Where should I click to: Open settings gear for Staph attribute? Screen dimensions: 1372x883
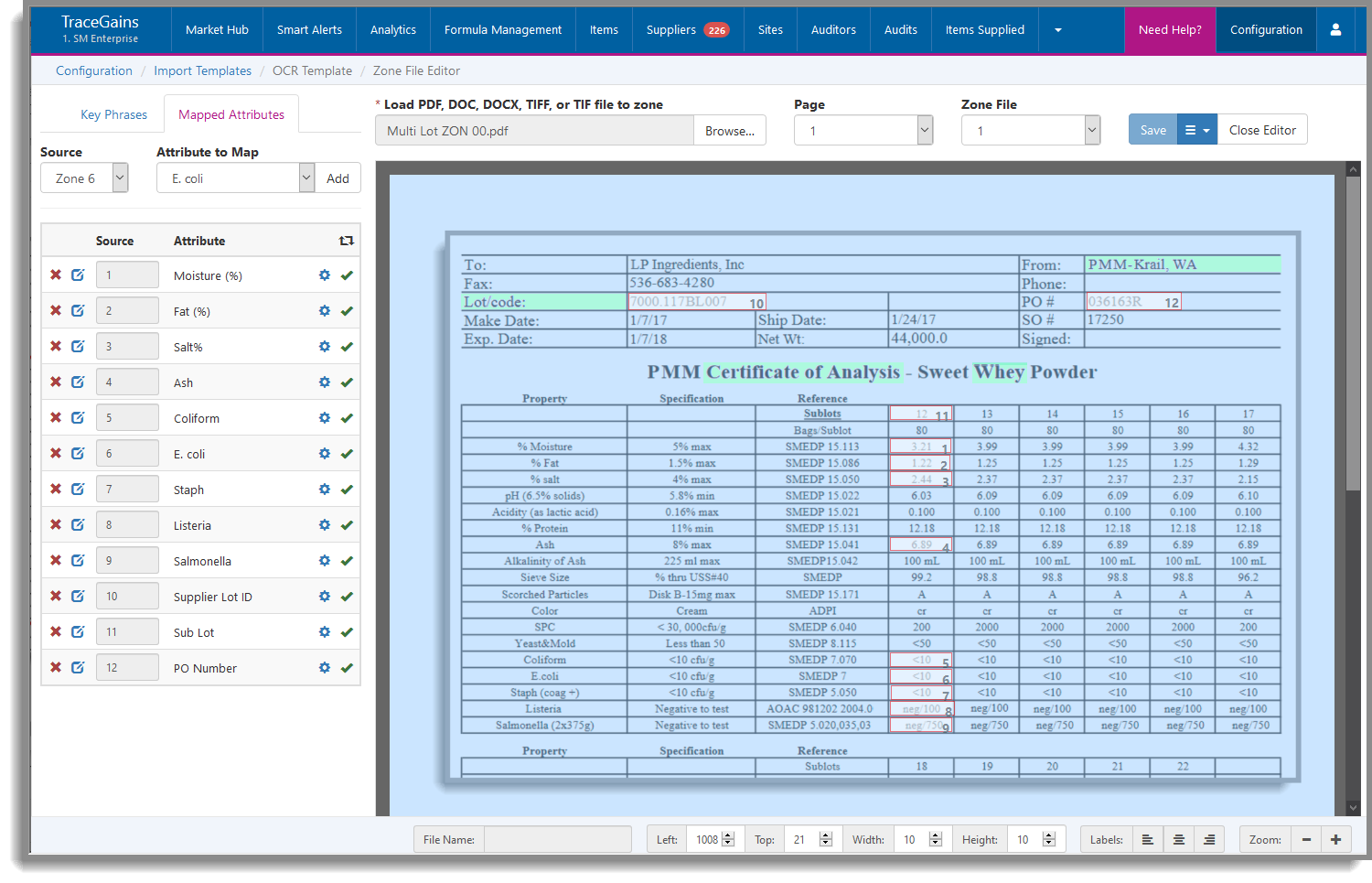click(x=325, y=490)
